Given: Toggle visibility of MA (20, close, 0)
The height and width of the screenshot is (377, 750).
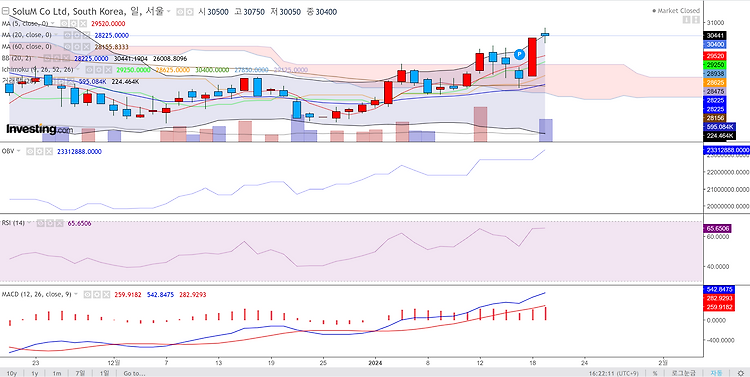Looking at the screenshot, I should pos(67,35).
